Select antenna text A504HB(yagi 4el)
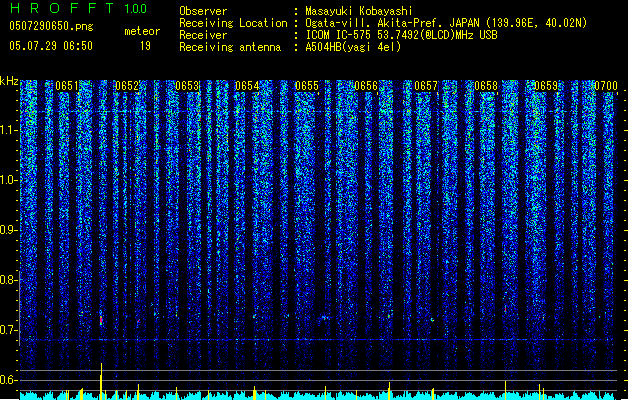This screenshot has width=629, height=400. 353,47
